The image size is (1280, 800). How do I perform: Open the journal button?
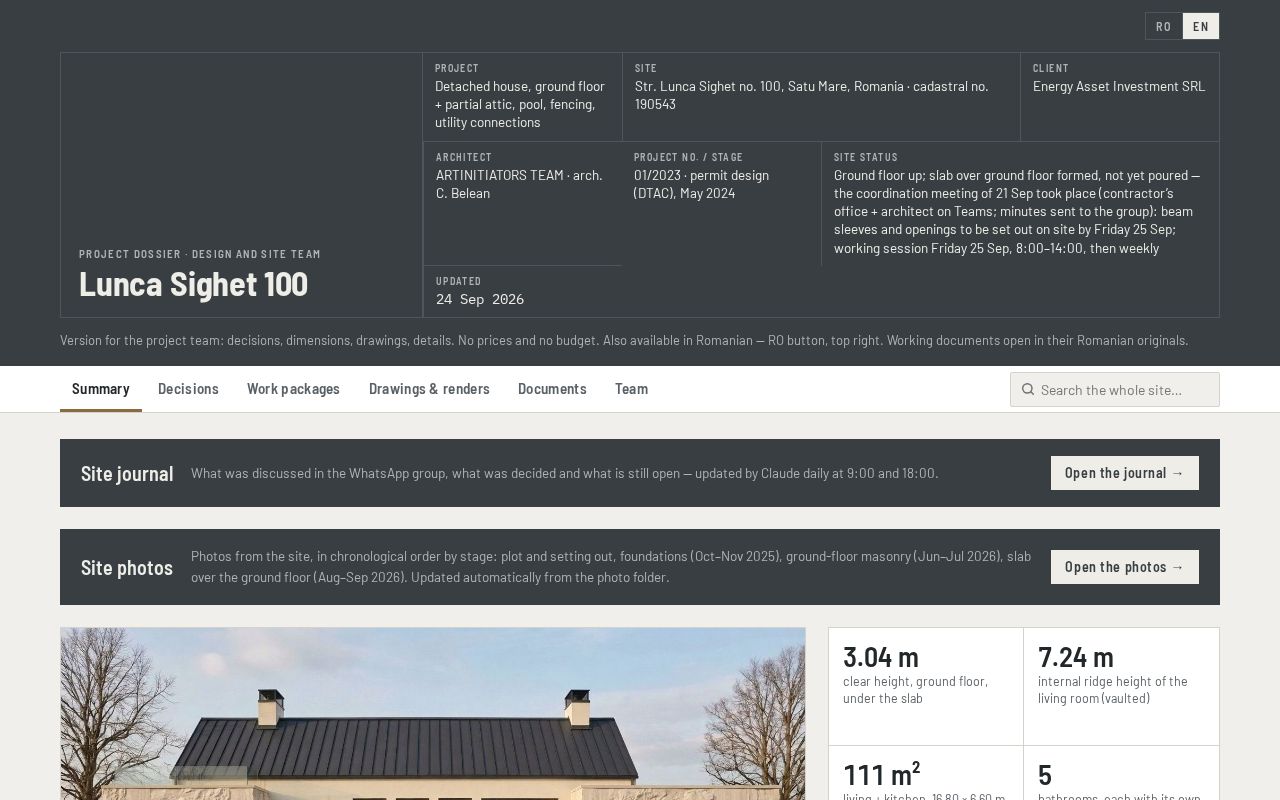pos(1124,473)
